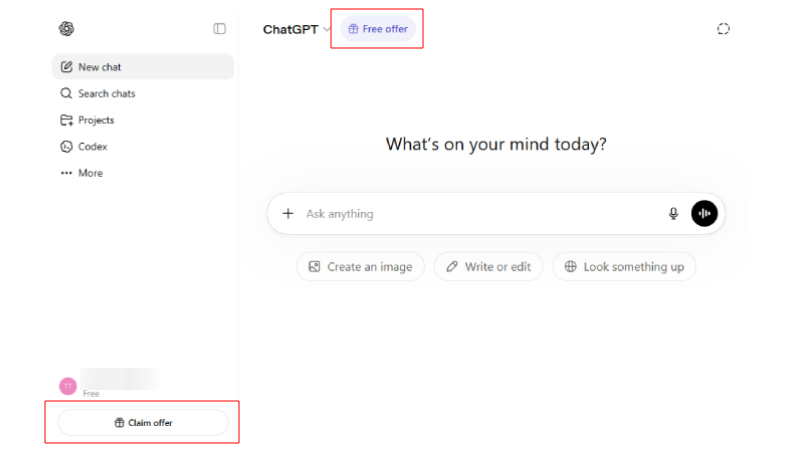
Task: Click the plus icon to add attachments
Action: tap(288, 213)
